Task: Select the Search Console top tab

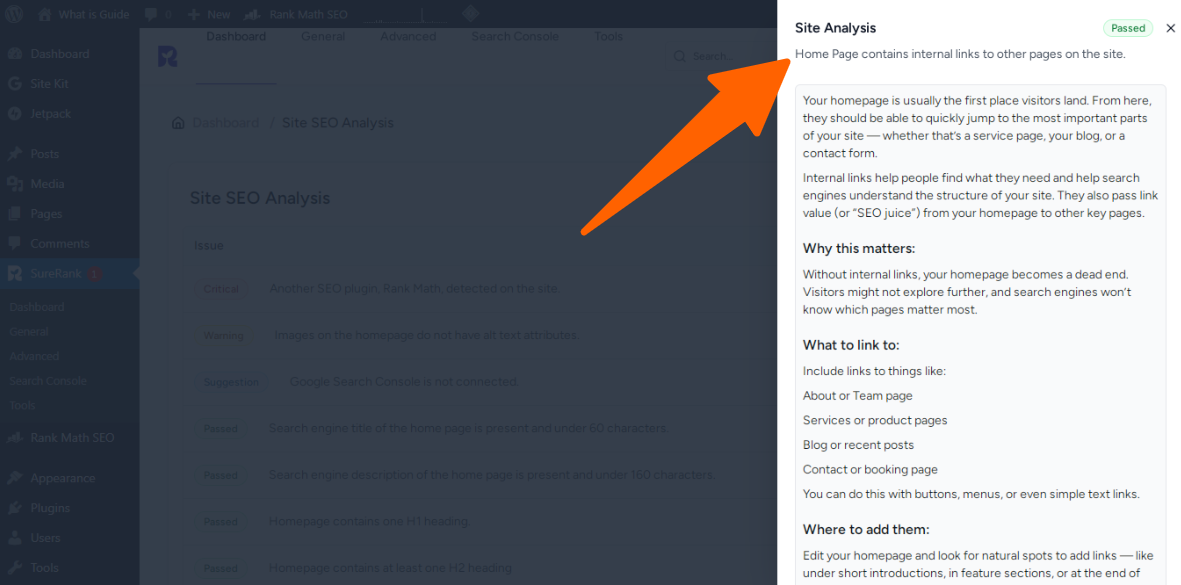Action: pos(515,36)
